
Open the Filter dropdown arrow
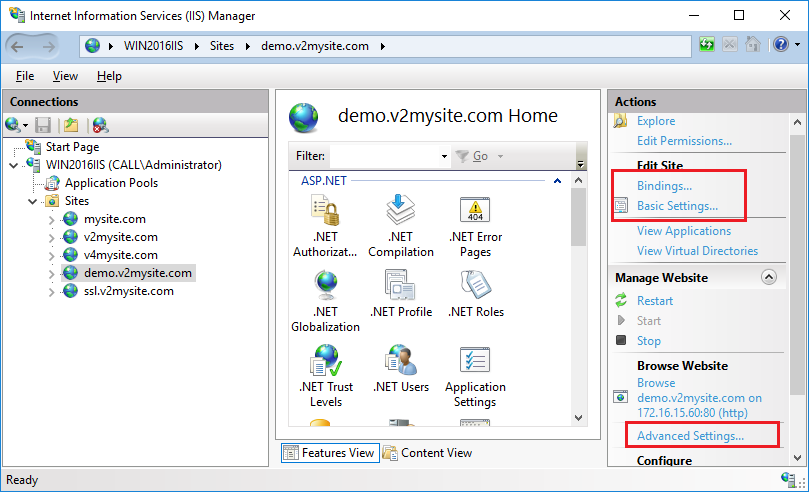pyautogui.click(x=444, y=156)
